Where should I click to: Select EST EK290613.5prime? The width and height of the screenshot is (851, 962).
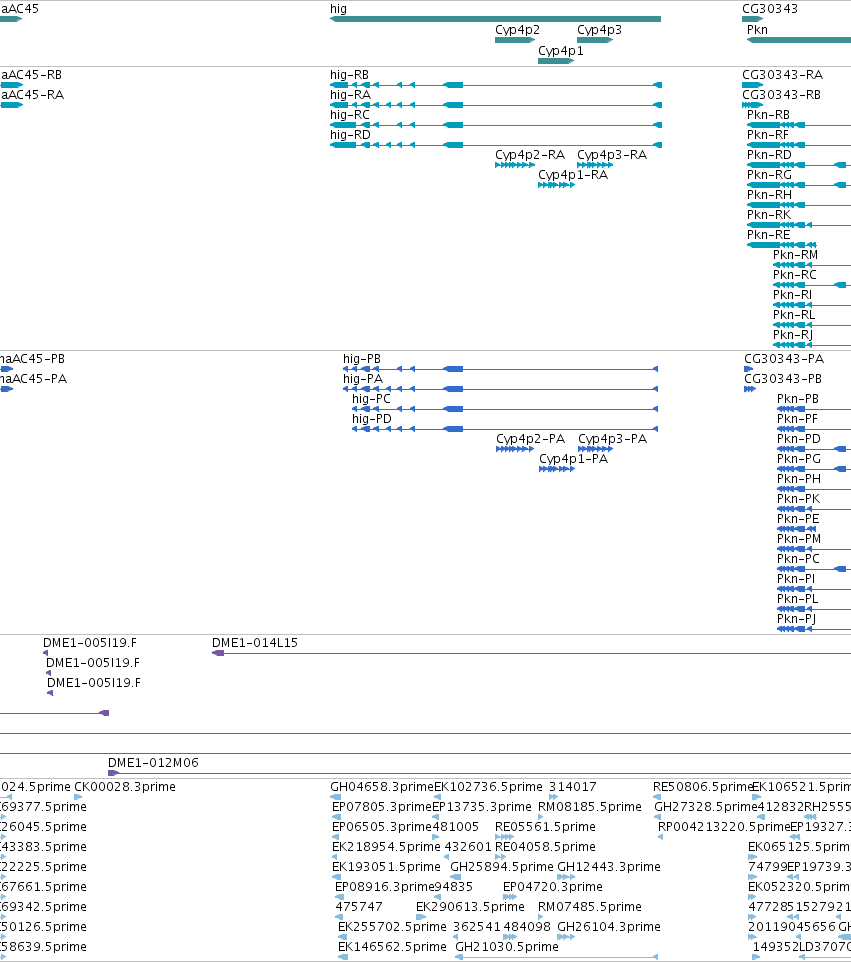pos(470,907)
